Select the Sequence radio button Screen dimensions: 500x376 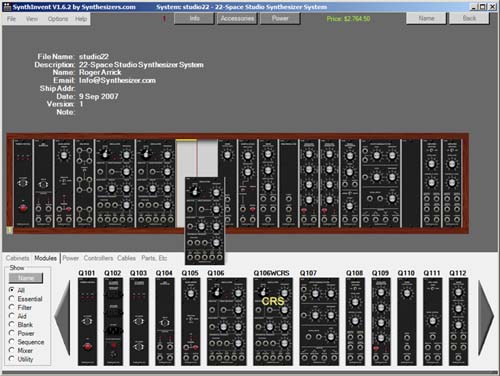(12, 342)
